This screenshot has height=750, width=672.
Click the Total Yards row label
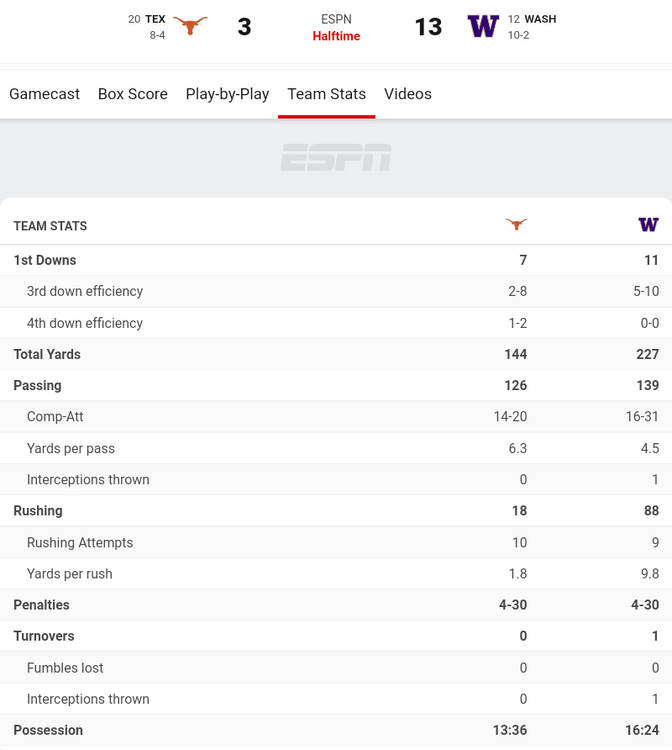pyautogui.click(x=47, y=354)
